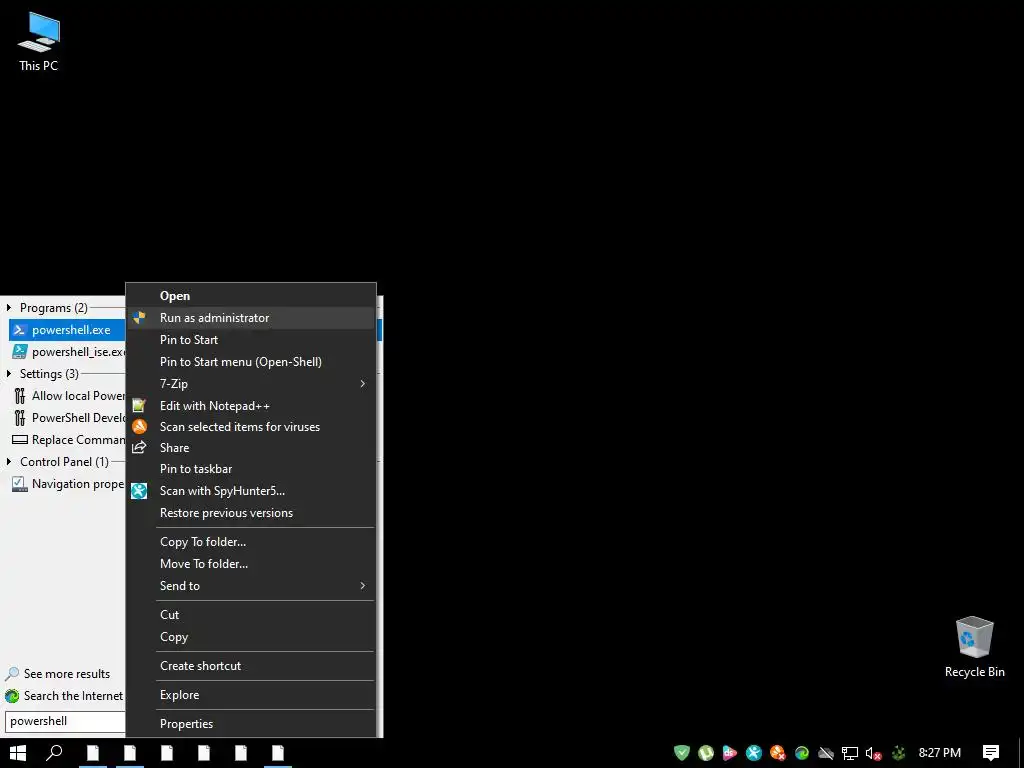Open Replace Command setting result
The width and height of the screenshot is (1024, 768).
(x=67, y=440)
